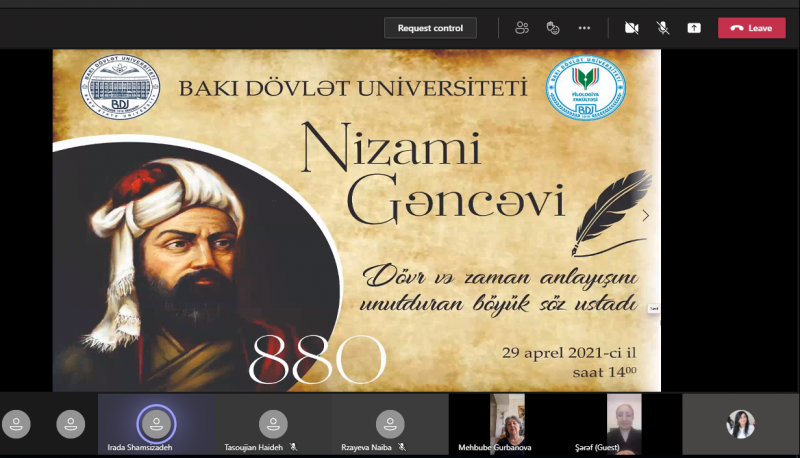Select Irada Shamsizadeh participant tile

156,424
